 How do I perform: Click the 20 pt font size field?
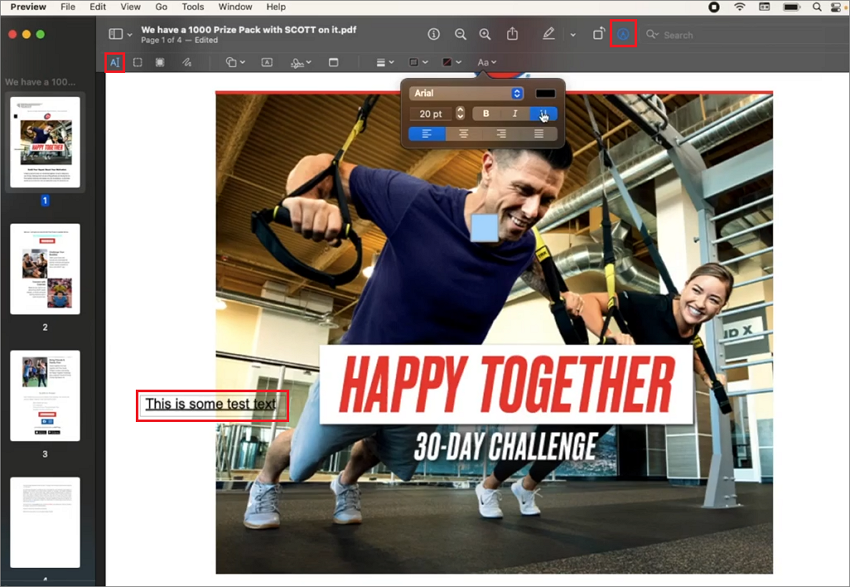(x=432, y=114)
